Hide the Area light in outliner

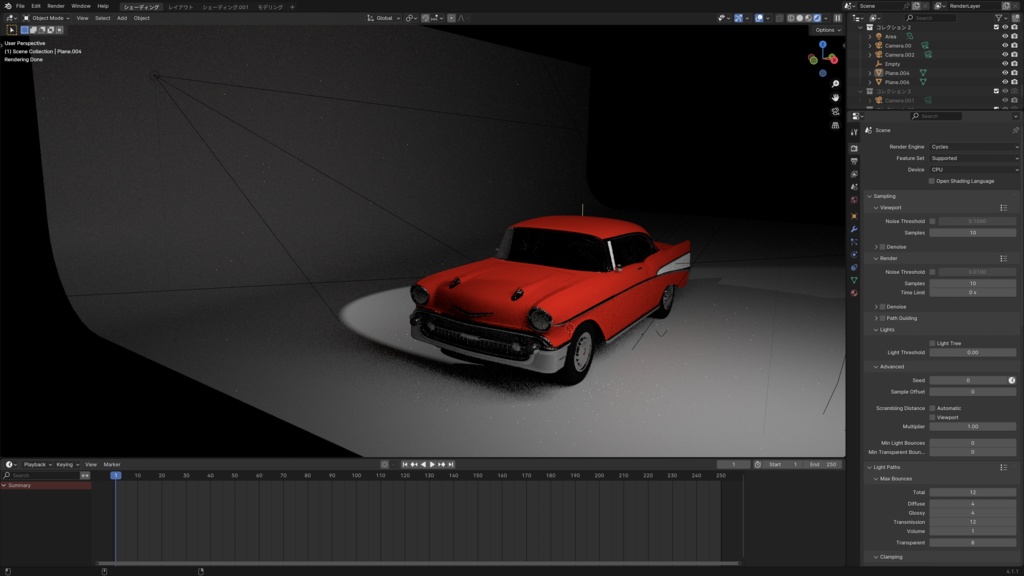click(1005, 36)
